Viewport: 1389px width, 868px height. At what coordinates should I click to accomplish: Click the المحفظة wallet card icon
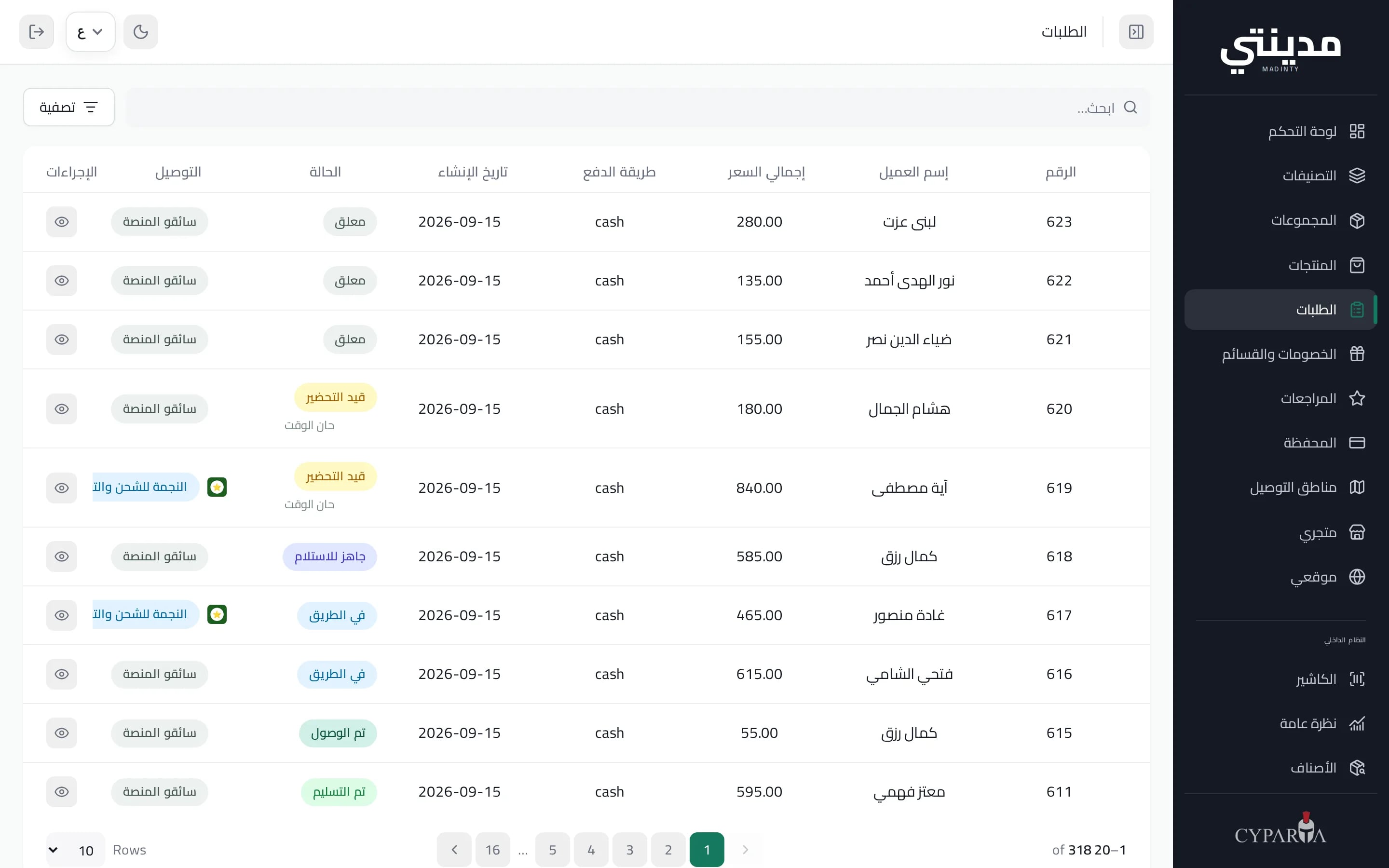(1357, 443)
